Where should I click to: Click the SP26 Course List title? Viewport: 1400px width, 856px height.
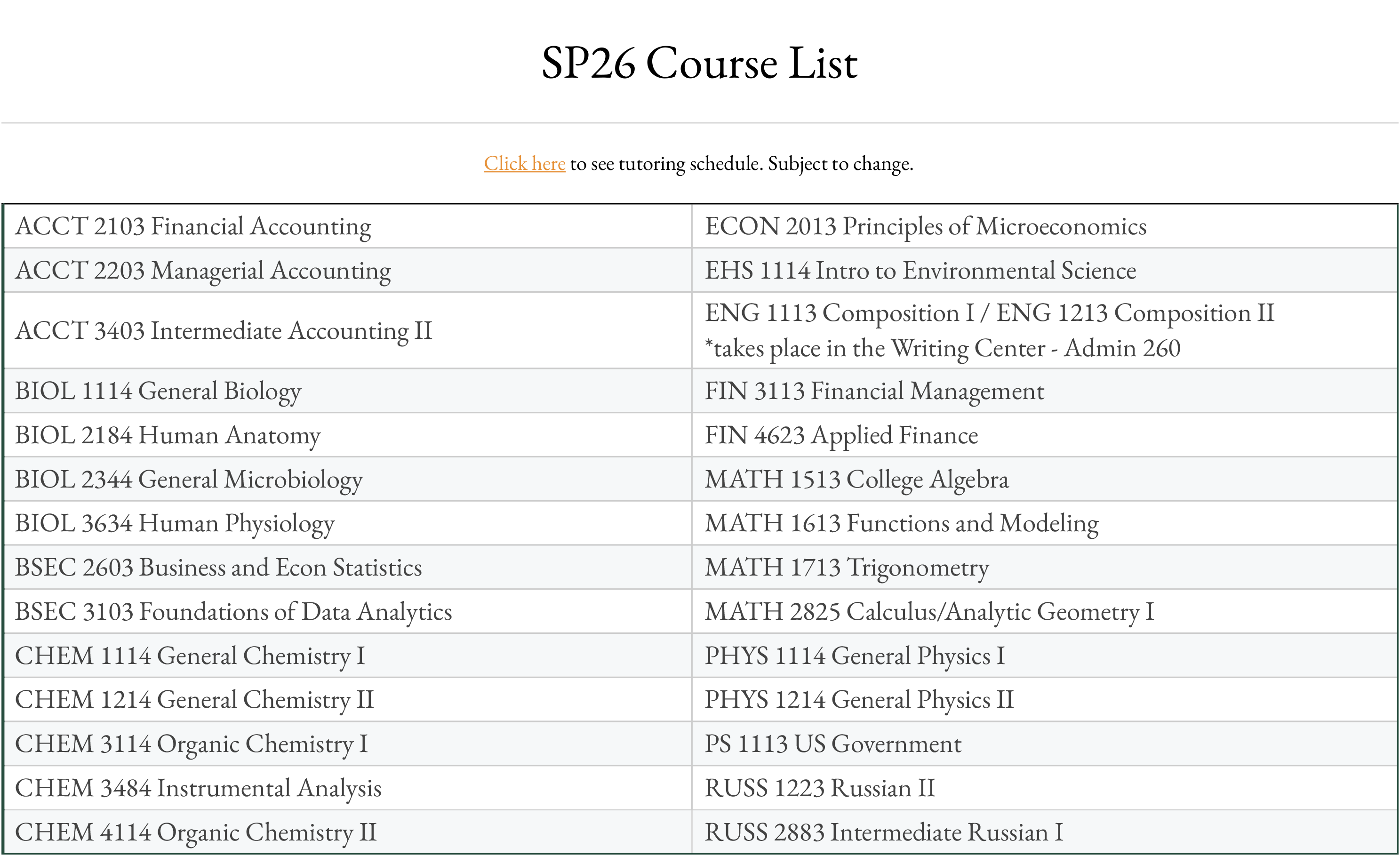[x=699, y=63]
